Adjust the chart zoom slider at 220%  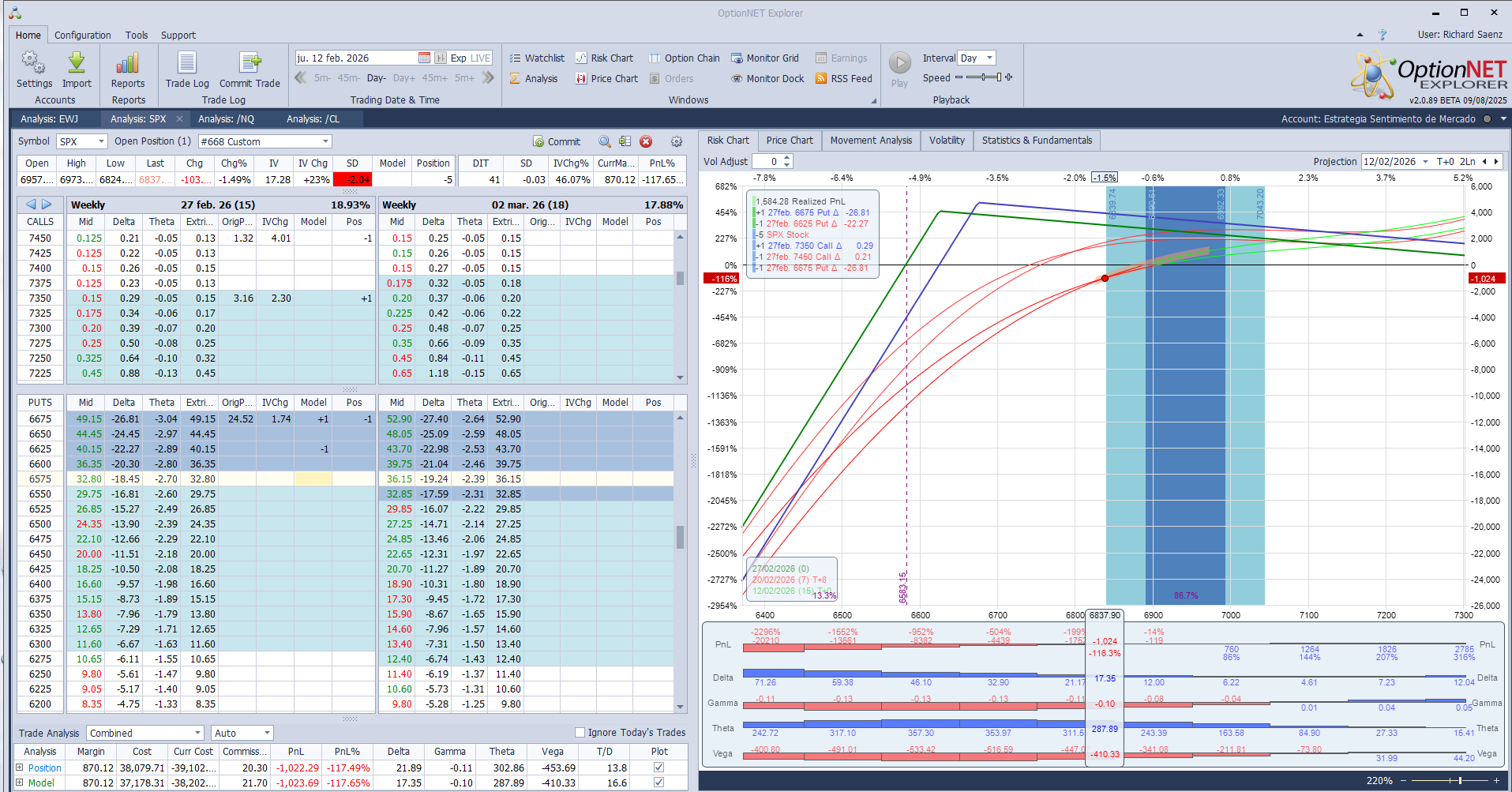[1450, 780]
